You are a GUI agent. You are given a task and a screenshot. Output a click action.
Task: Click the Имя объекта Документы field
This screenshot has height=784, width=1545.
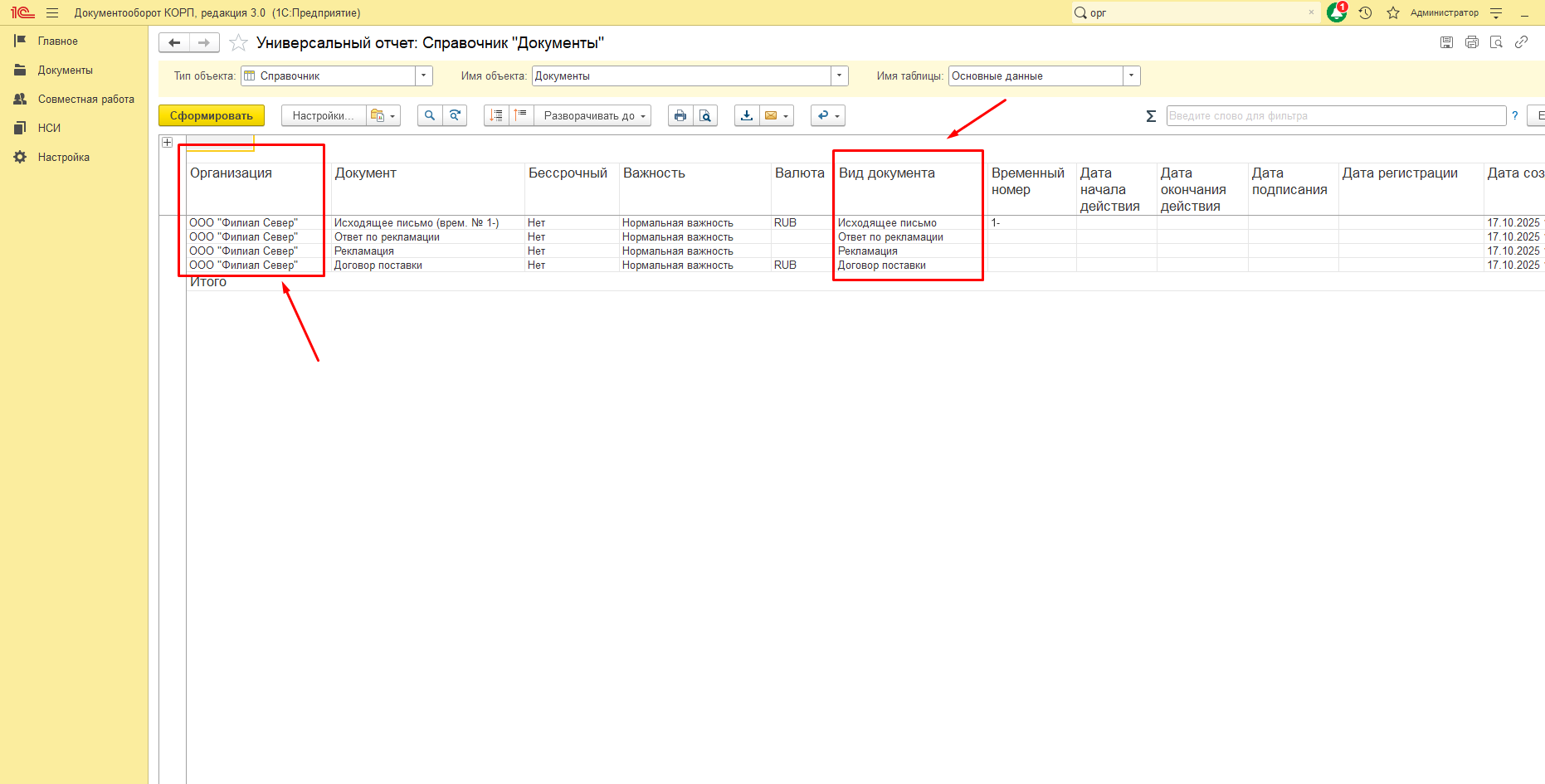click(x=681, y=75)
